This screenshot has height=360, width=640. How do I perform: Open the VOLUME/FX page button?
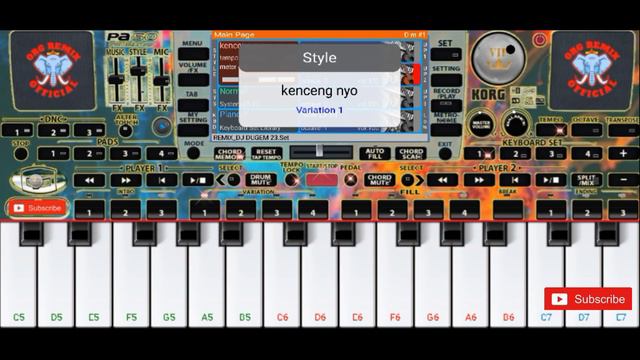click(193, 80)
